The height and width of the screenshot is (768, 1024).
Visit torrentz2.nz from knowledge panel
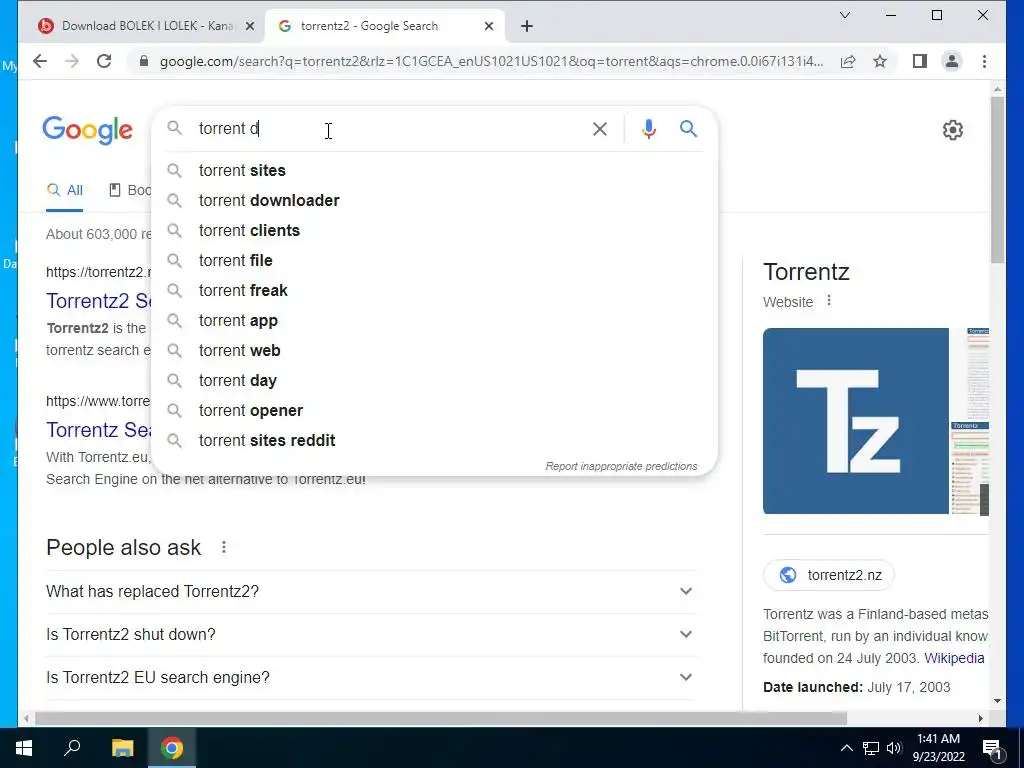click(x=828, y=575)
